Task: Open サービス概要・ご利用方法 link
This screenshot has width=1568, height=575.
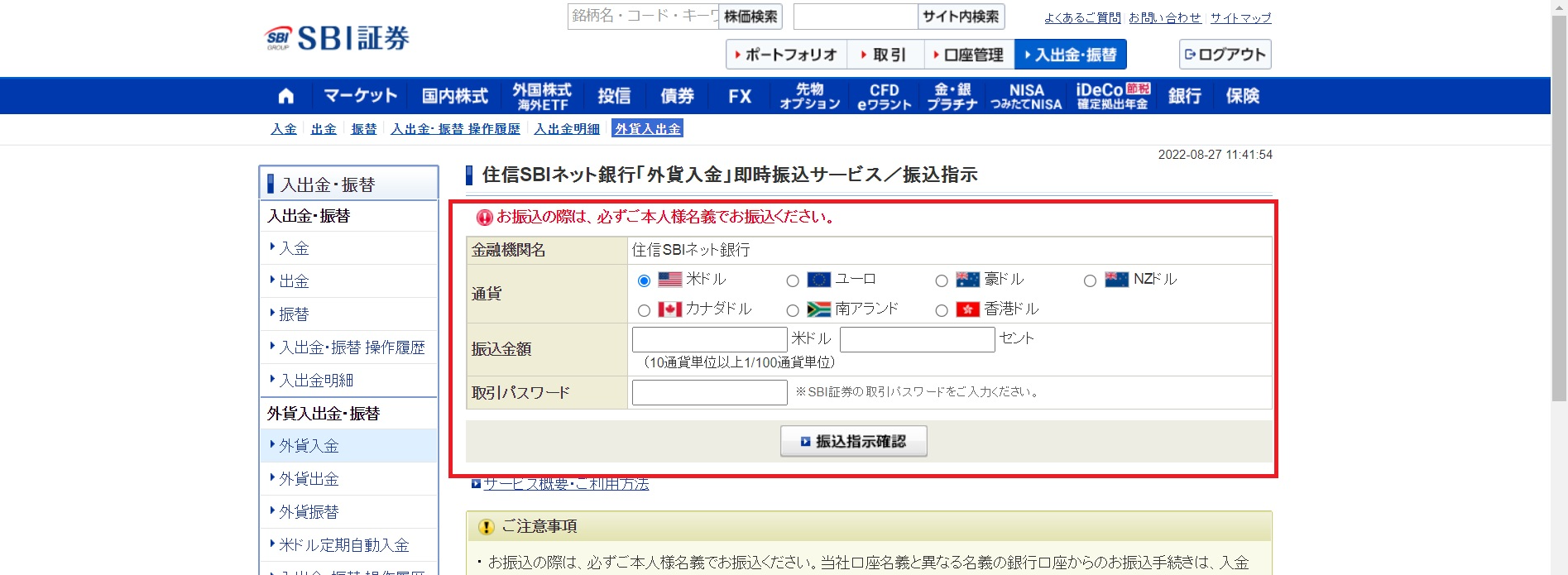Action: tap(566, 484)
